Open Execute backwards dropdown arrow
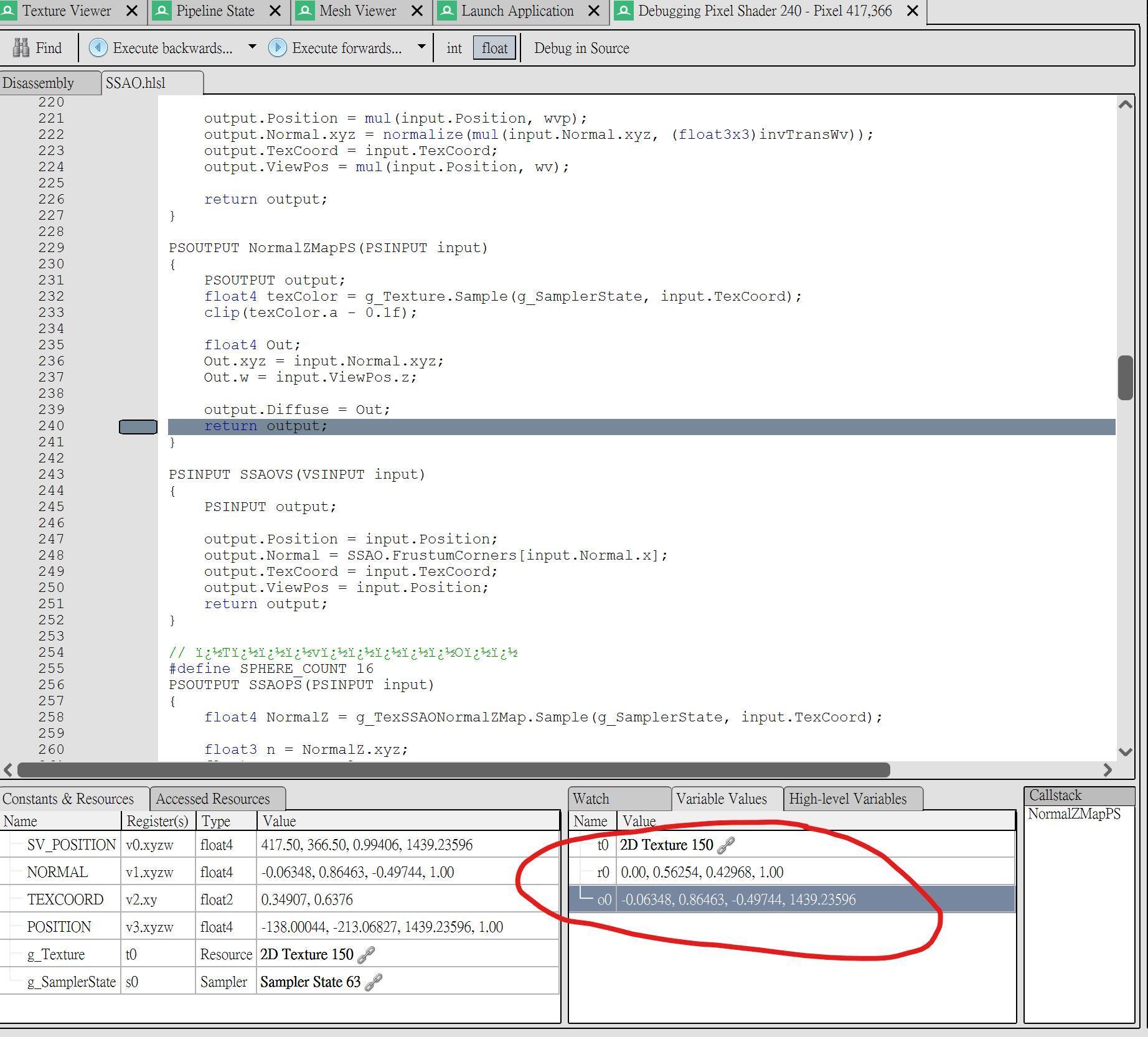1148x1037 pixels. pos(252,47)
